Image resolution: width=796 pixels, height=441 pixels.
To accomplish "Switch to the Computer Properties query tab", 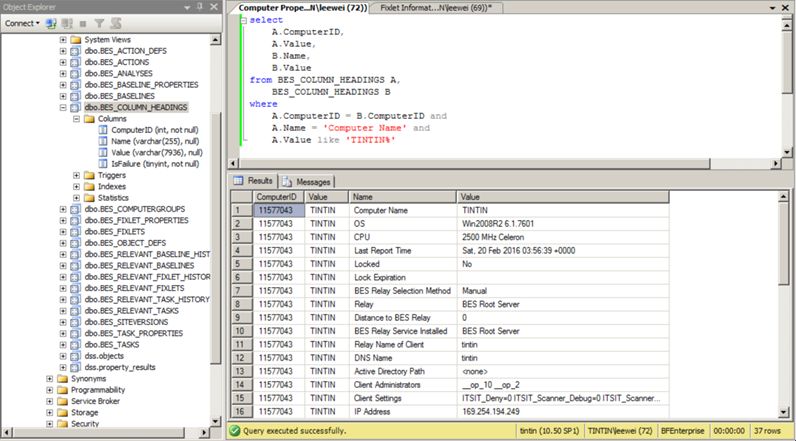I will point(303,8).
